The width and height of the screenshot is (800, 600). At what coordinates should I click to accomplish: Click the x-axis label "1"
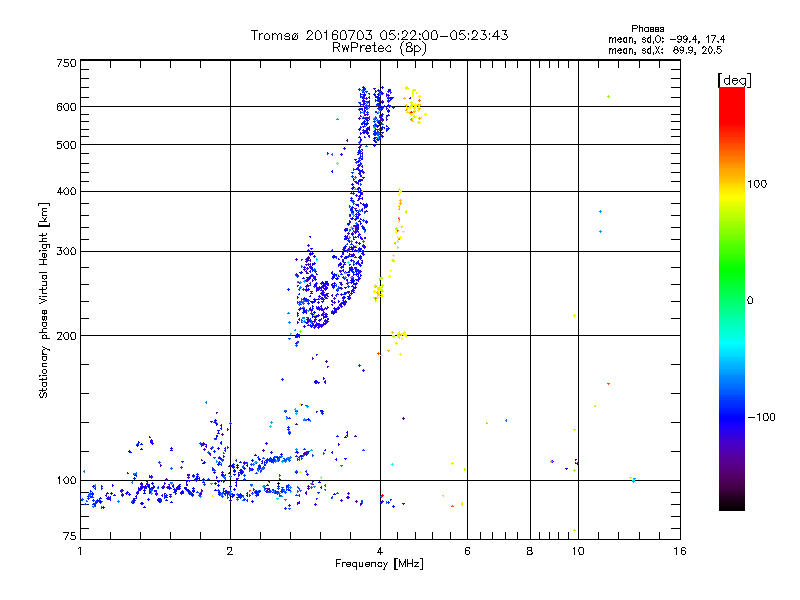80,551
